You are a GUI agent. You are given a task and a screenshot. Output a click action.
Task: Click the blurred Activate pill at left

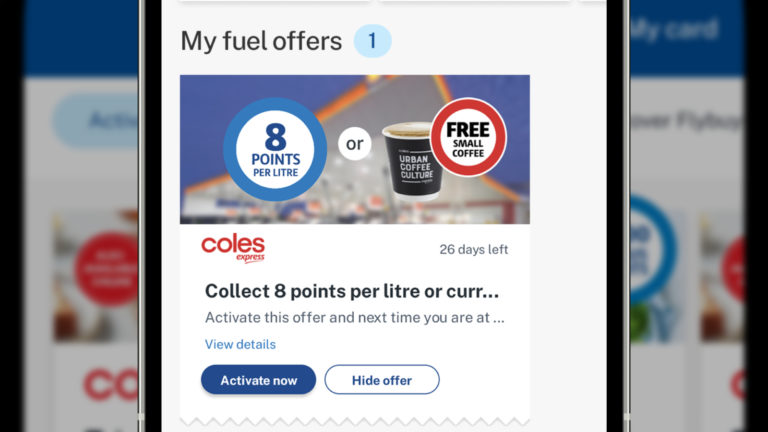tap(95, 121)
